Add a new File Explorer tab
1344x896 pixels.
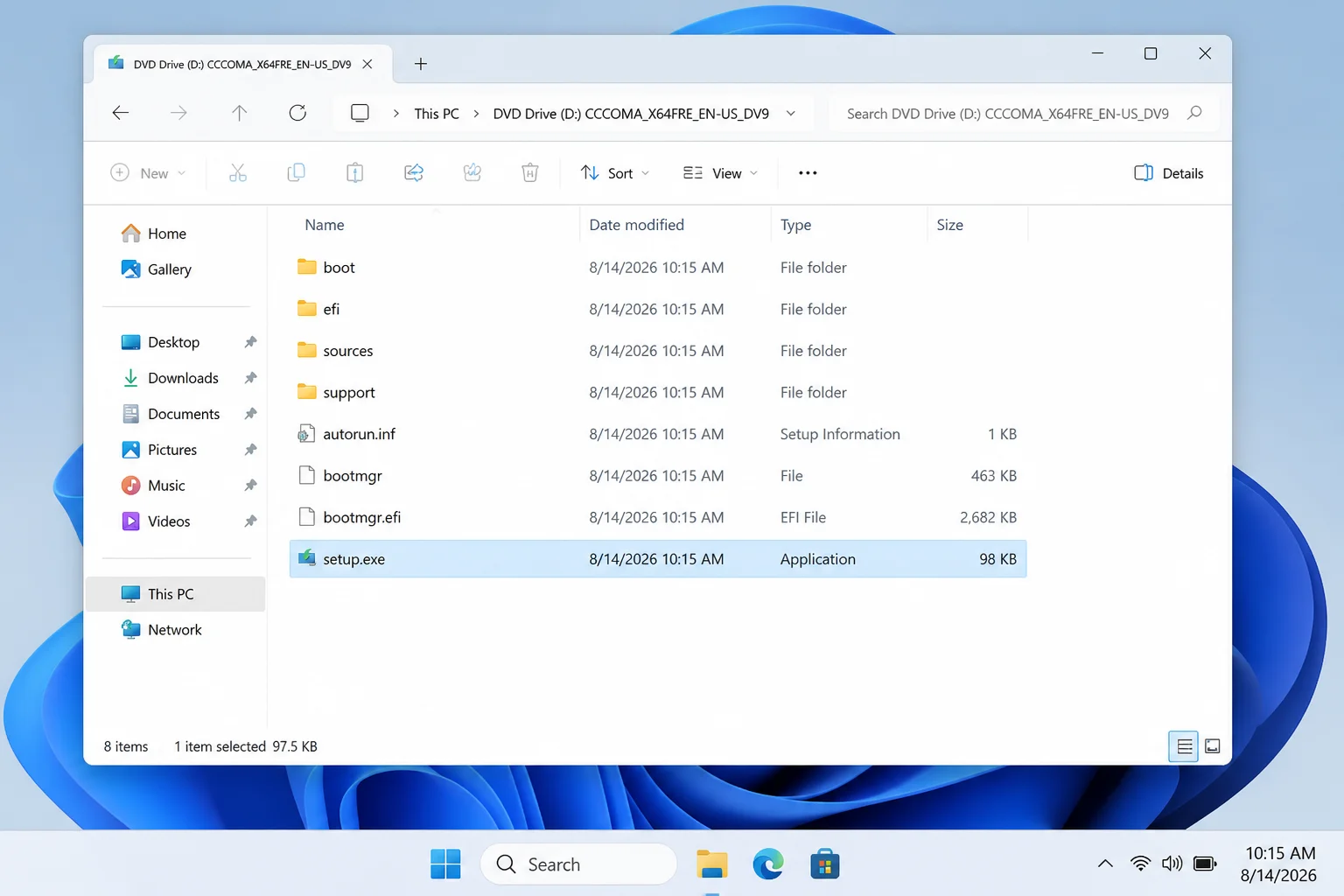point(421,64)
